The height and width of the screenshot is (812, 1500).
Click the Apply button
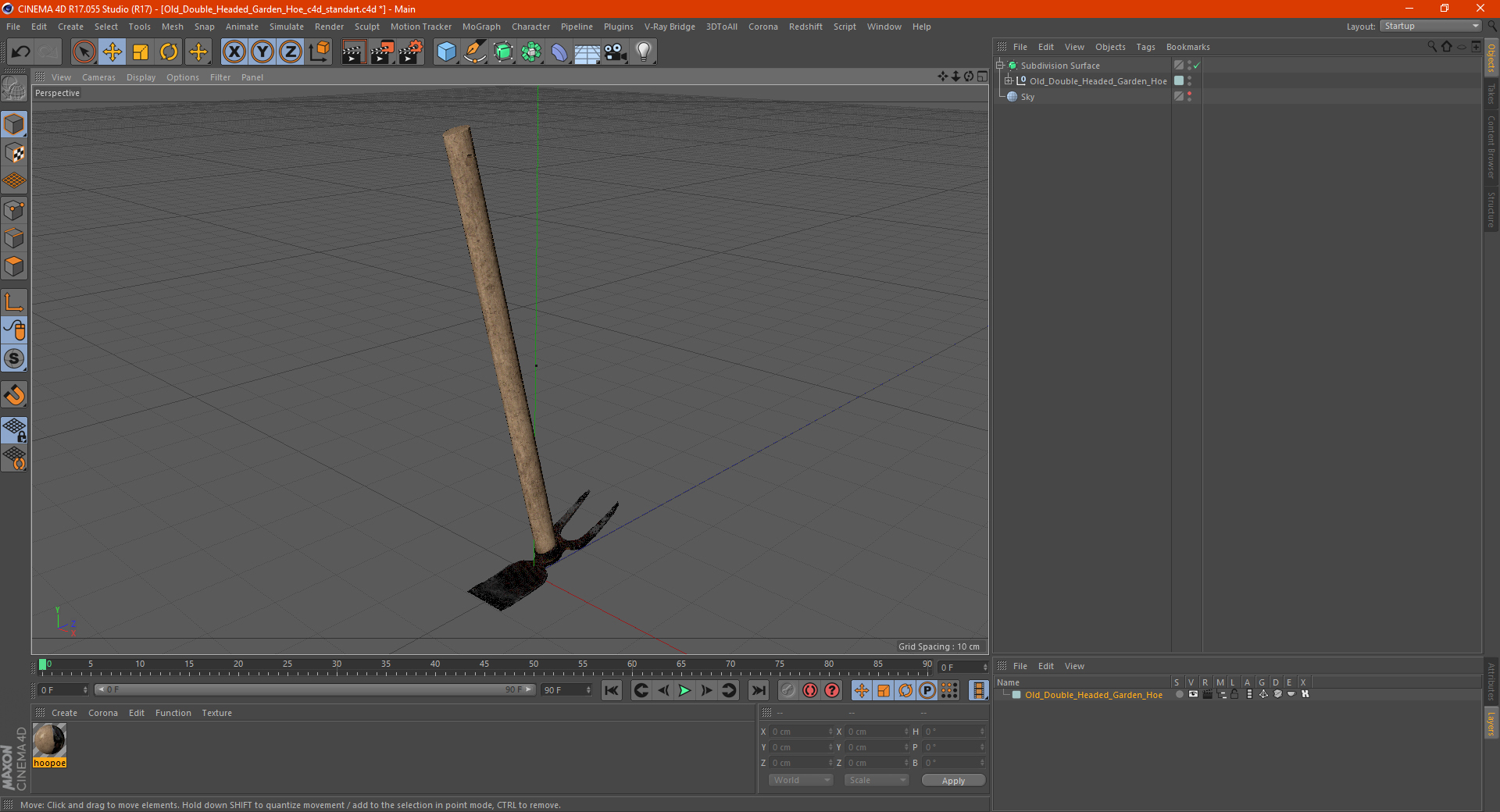tap(953, 781)
